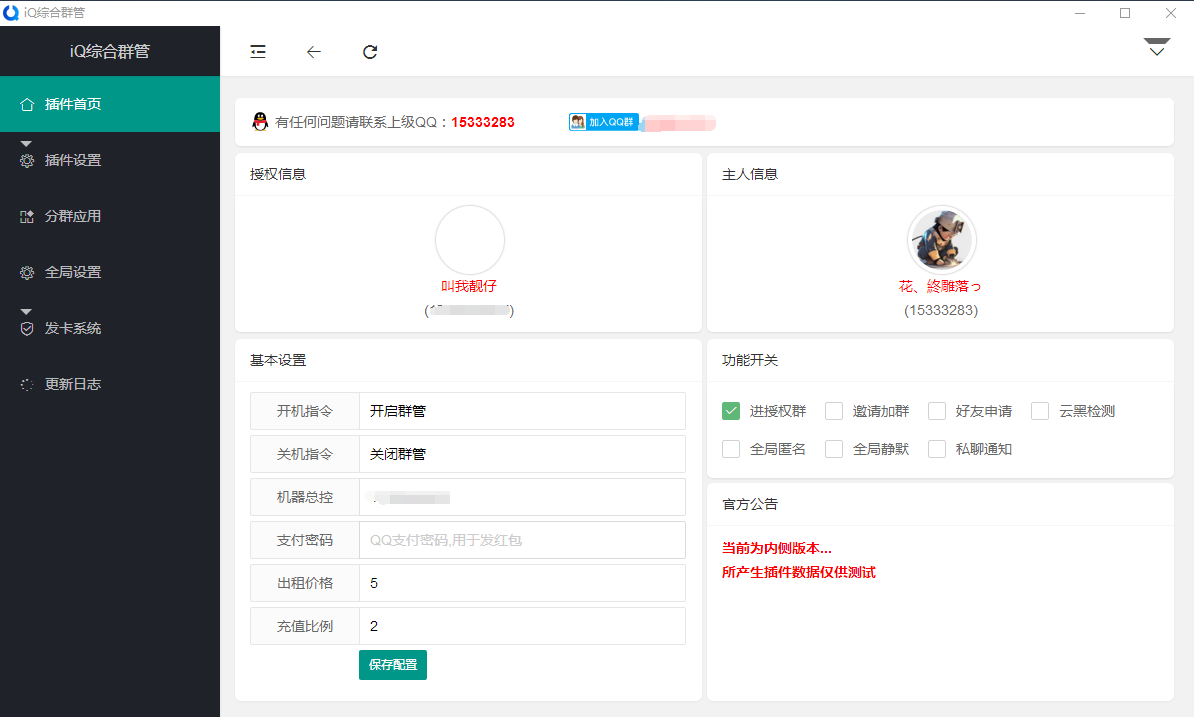The image size is (1194, 717).
Task: Click the red QQ number 15333283 link
Action: point(483,122)
